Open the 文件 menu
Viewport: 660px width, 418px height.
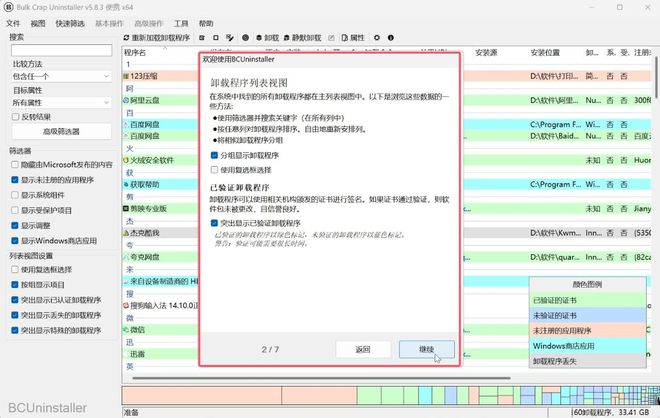tap(13, 24)
